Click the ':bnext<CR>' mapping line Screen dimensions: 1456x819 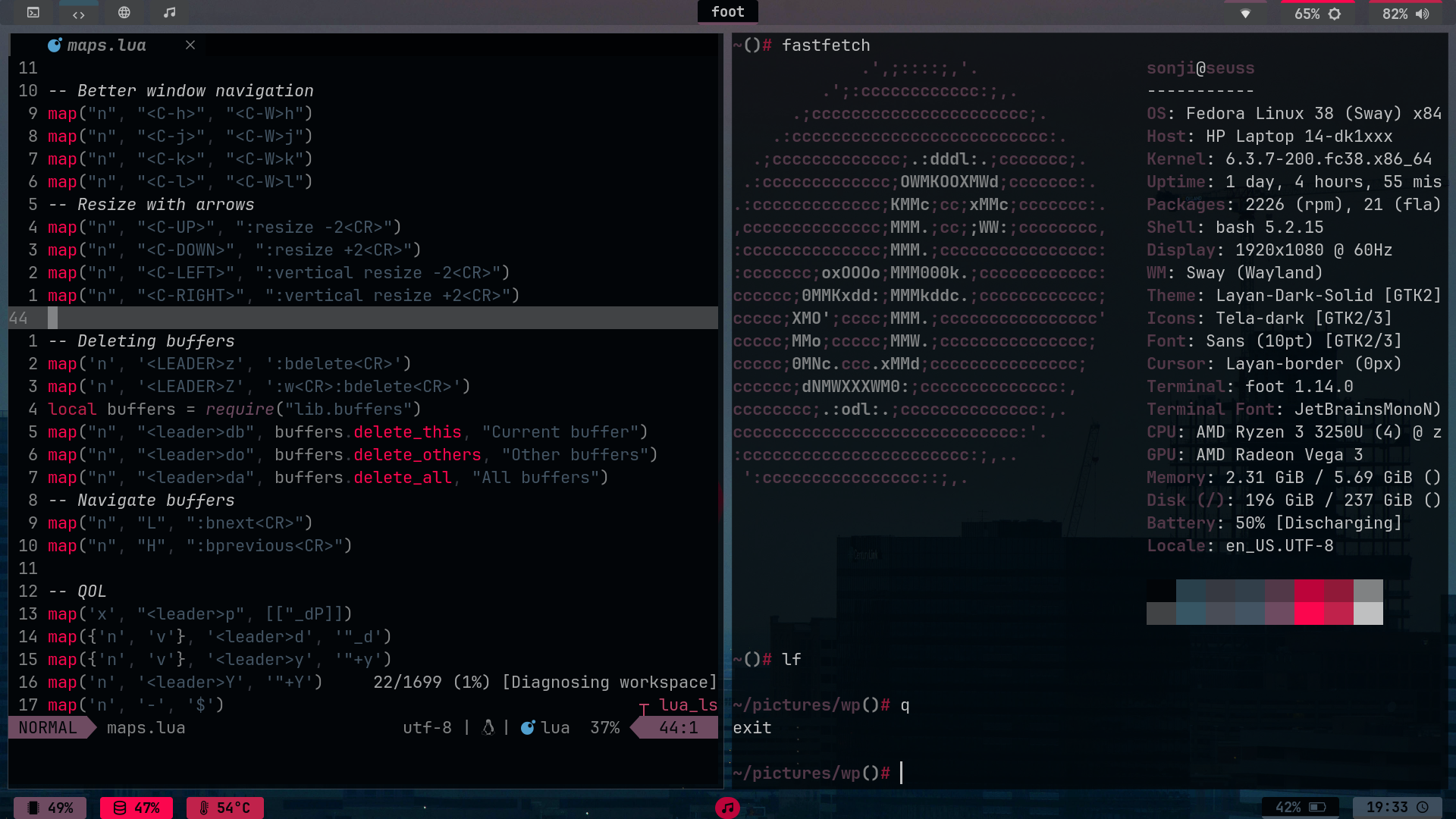[180, 522]
